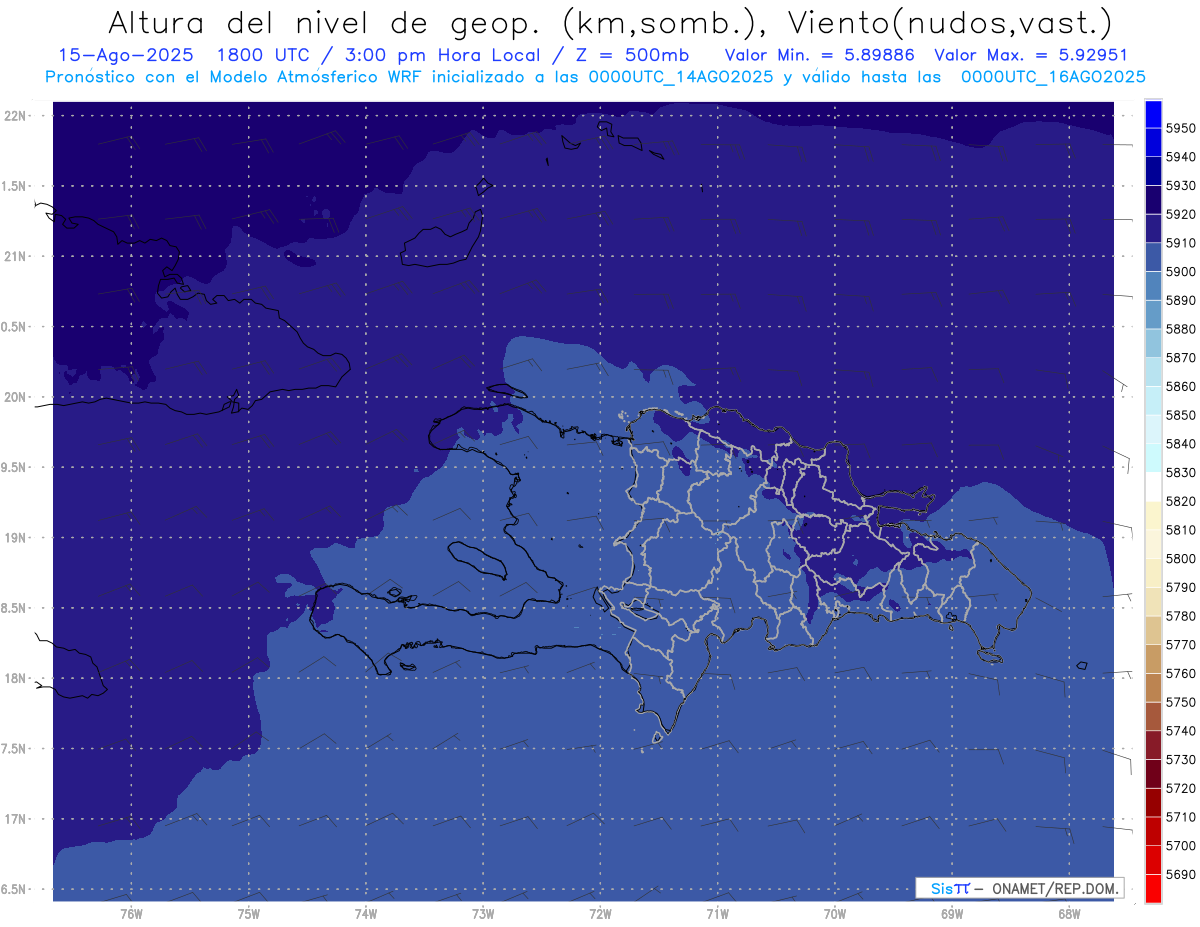Click the '73W' longitude label
Image resolution: width=1200 pixels, height=927 pixels.
pyautogui.click(x=483, y=913)
